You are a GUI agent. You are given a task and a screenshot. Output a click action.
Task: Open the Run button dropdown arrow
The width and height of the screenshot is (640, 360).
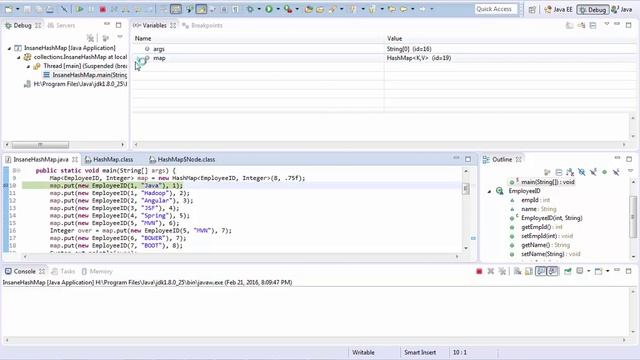tap(278, 9)
